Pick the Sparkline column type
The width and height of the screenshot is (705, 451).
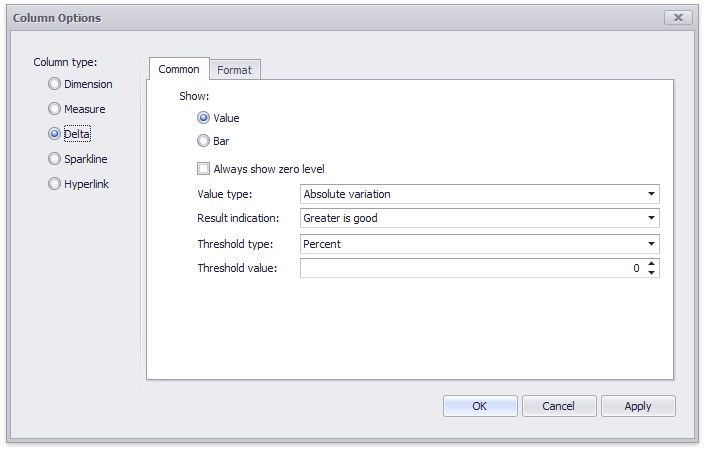[x=55, y=159]
